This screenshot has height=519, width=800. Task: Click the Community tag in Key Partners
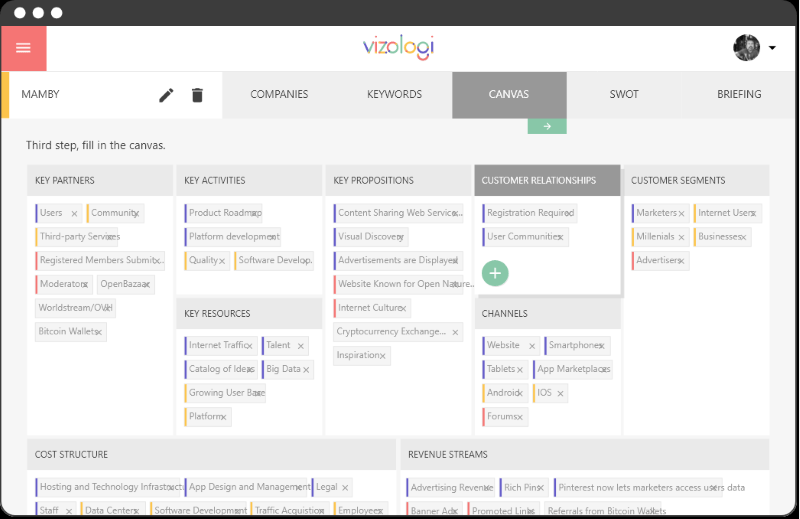tap(113, 213)
